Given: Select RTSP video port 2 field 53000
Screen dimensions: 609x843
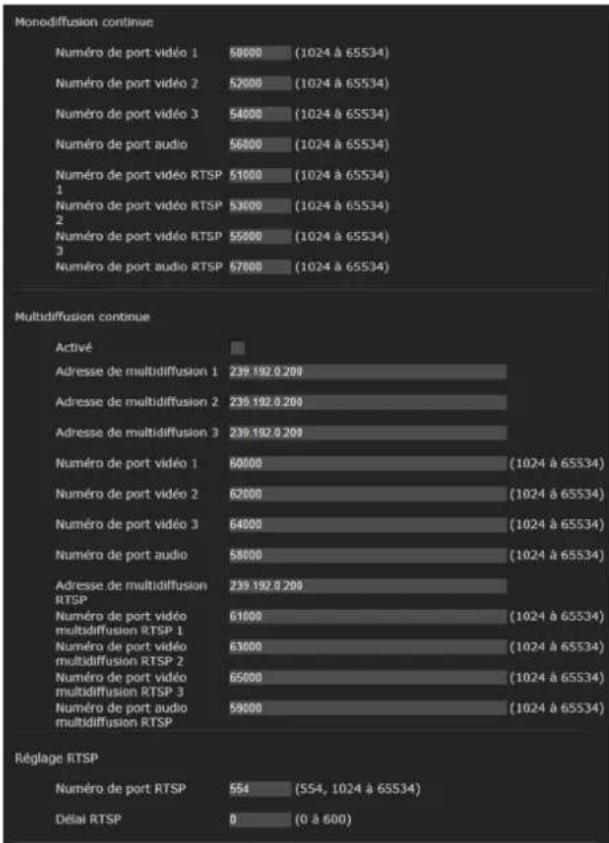Looking at the screenshot, I should 260,206.
